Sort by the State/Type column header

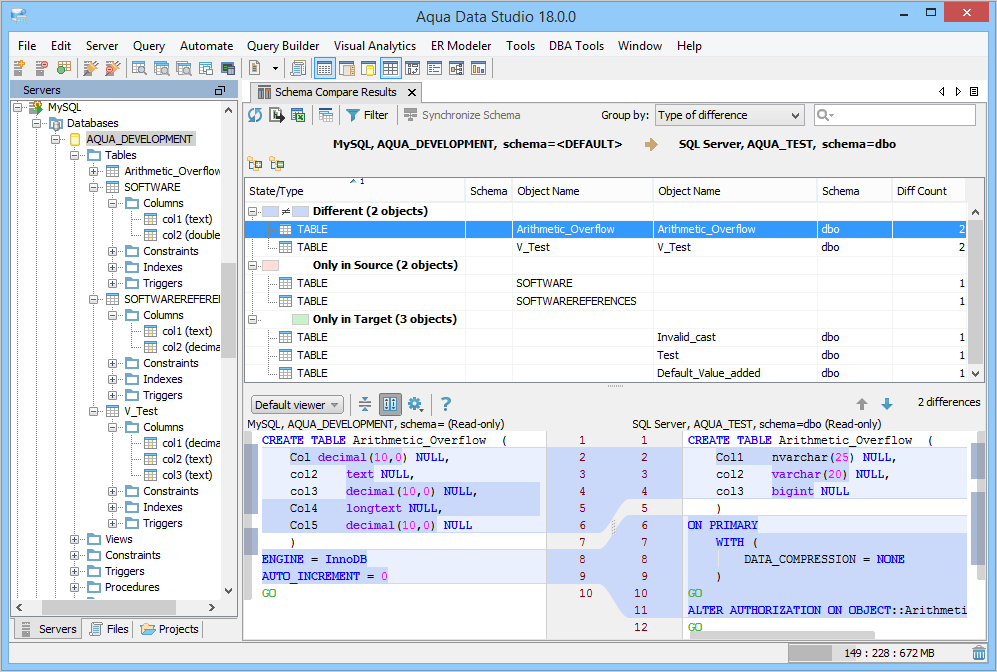tap(355, 191)
